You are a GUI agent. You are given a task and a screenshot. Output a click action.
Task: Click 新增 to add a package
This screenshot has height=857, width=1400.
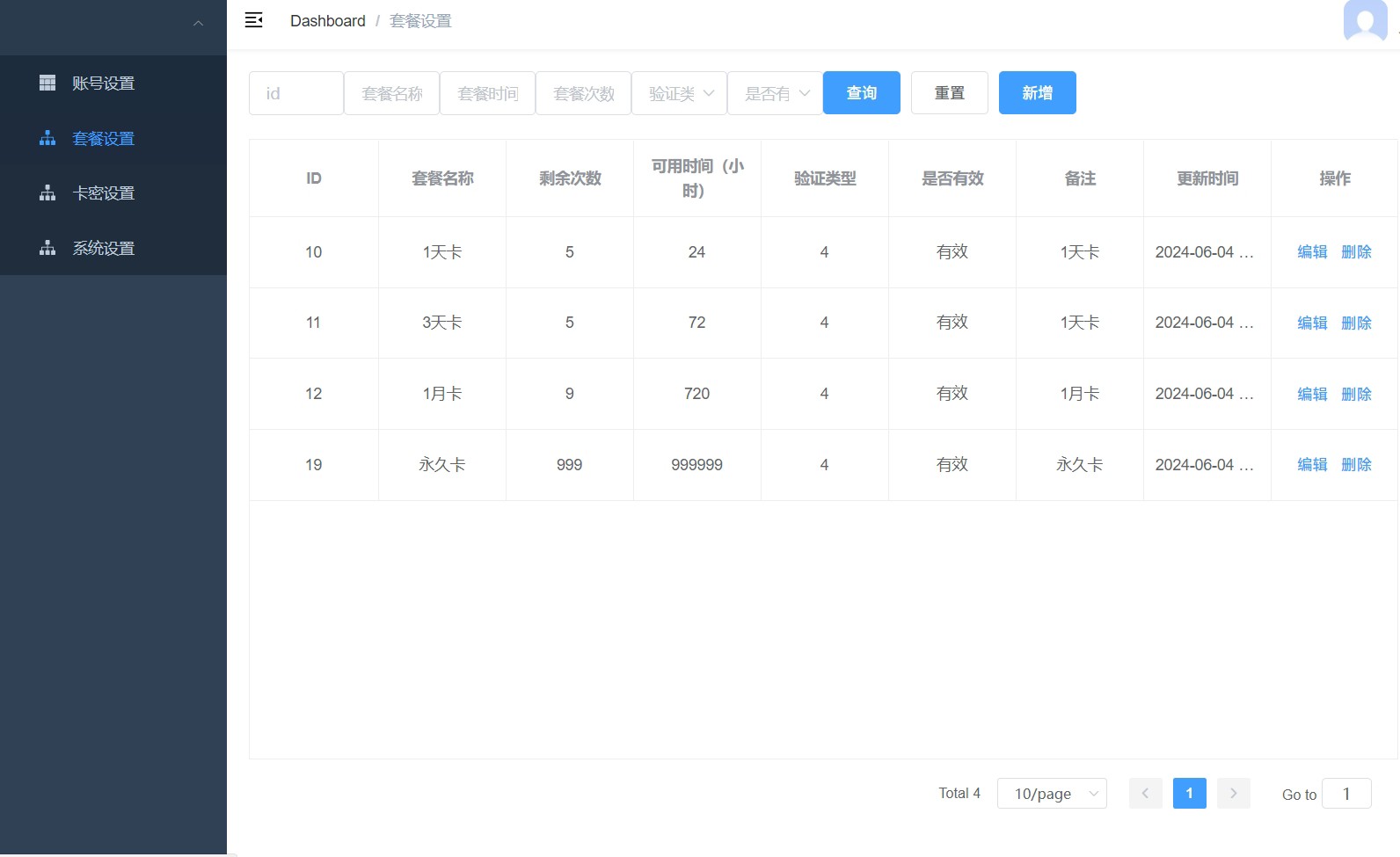(1037, 93)
